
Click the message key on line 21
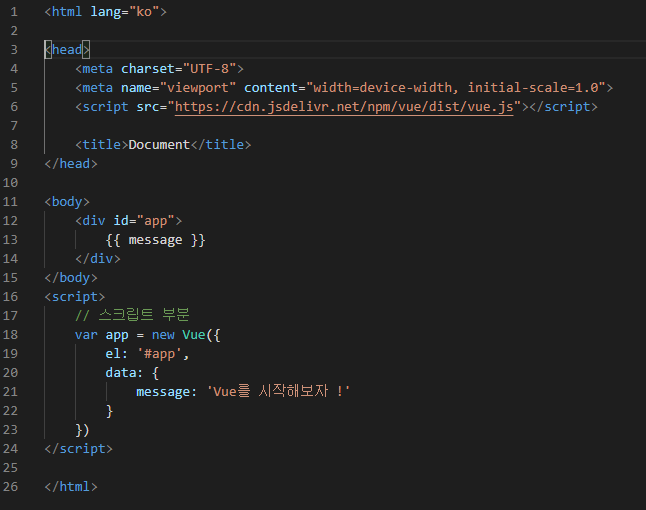pyautogui.click(x=163, y=392)
